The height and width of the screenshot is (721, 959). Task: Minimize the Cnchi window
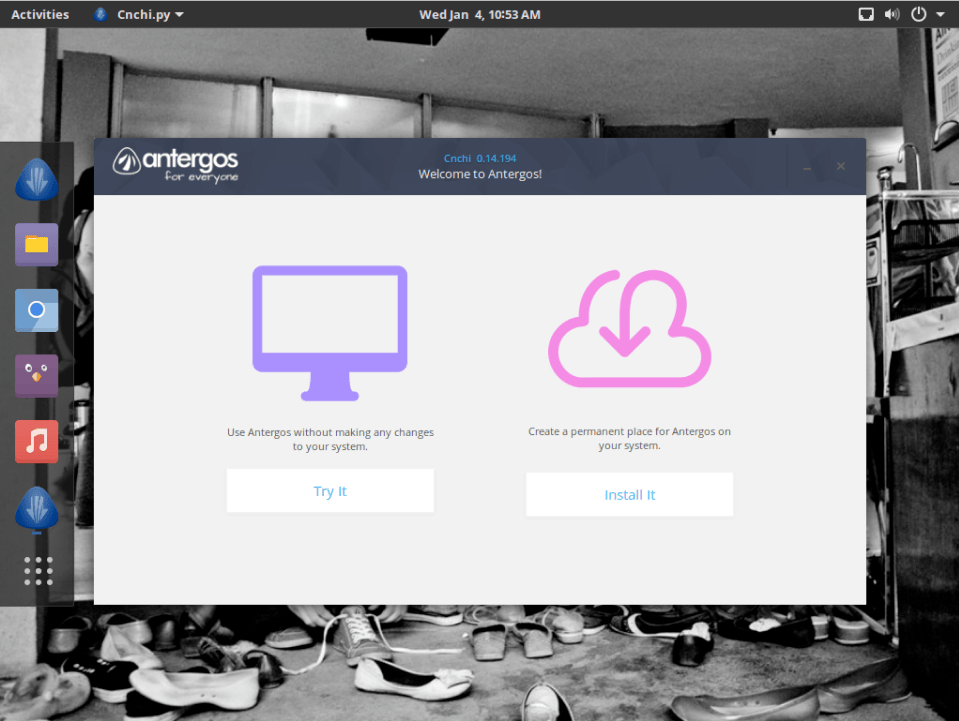coord(807,167)
